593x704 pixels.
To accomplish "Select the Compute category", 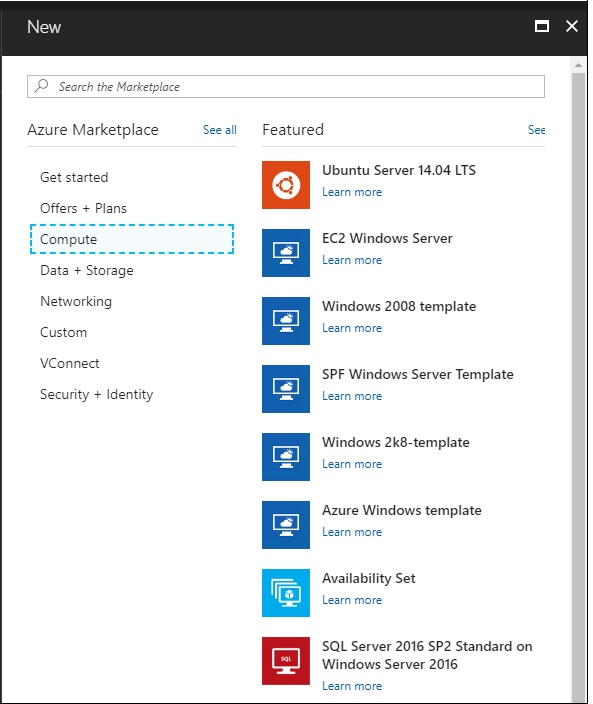I will pyautogui.click(x=132, y=239).
